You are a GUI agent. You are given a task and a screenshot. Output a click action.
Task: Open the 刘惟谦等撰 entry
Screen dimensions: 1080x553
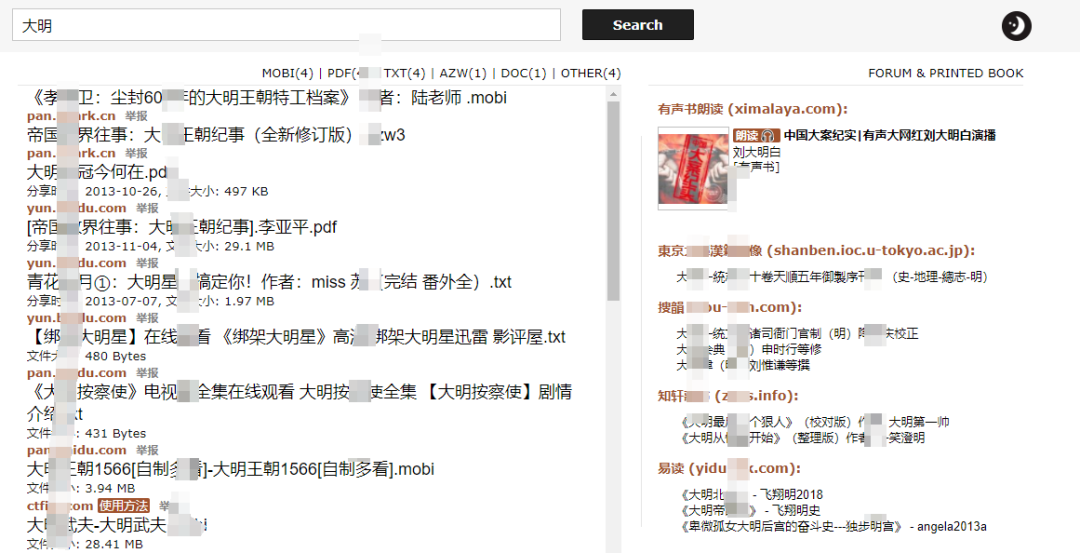(743, 366)
